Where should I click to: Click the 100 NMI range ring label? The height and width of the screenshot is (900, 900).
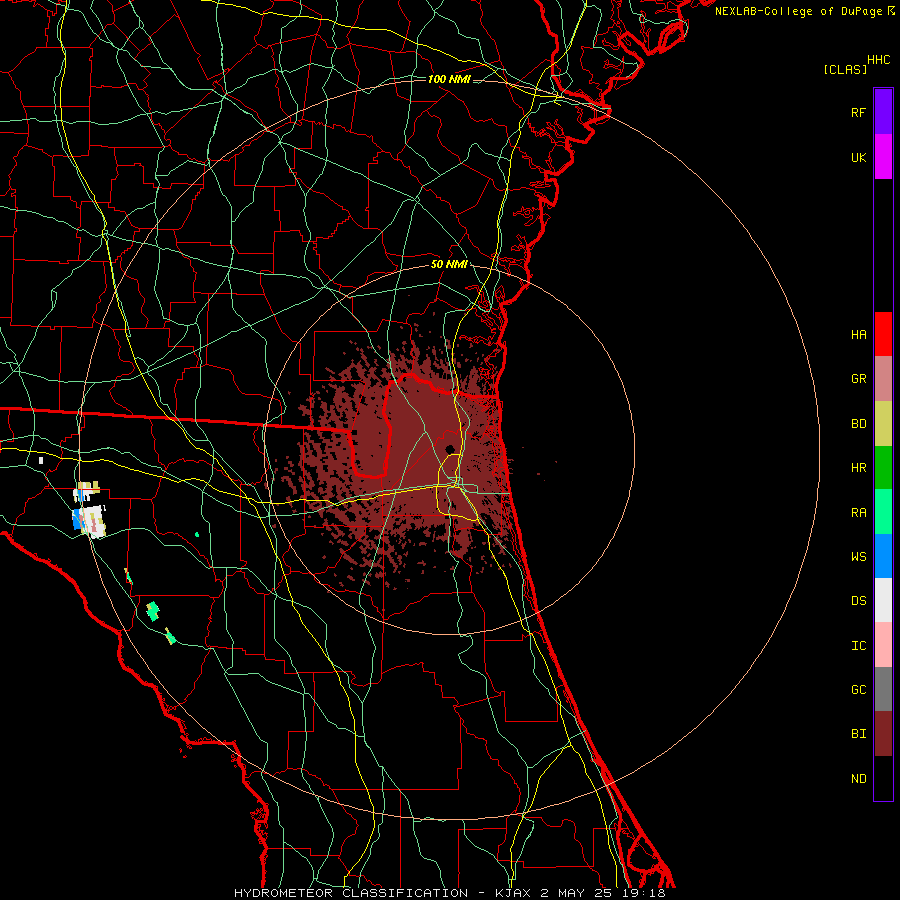[449, 79]
